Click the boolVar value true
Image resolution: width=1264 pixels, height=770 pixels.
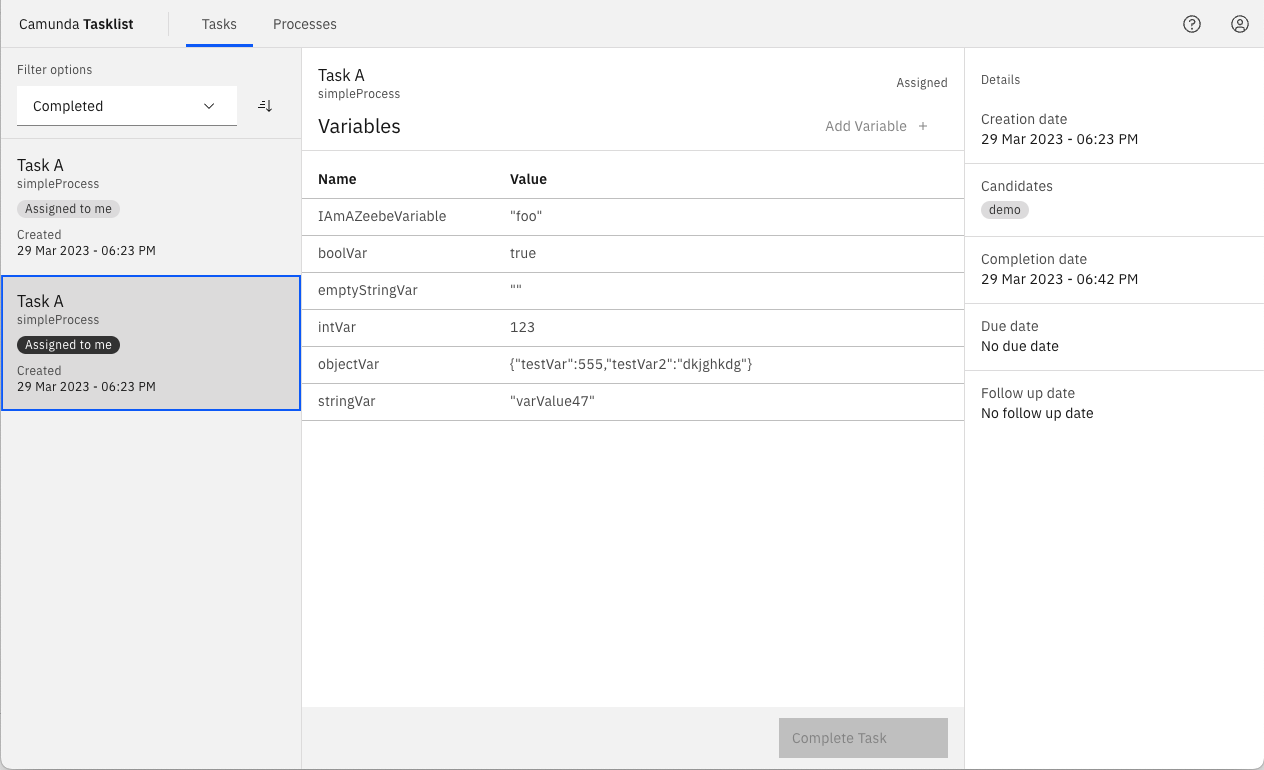pyautogui.click(x=523, y=254)
